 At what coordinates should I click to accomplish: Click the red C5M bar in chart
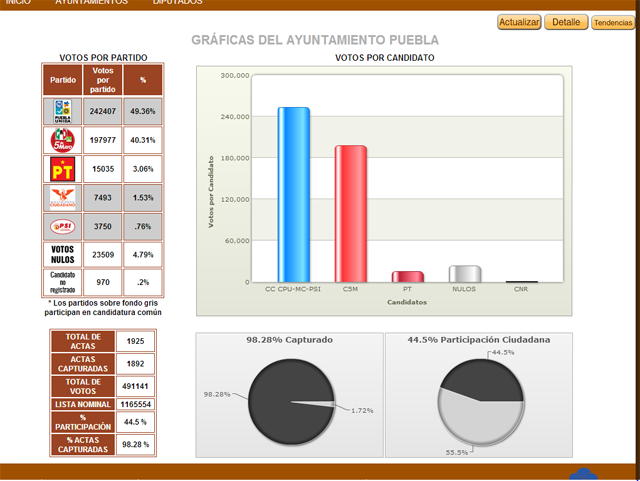[x=350, y=214]
